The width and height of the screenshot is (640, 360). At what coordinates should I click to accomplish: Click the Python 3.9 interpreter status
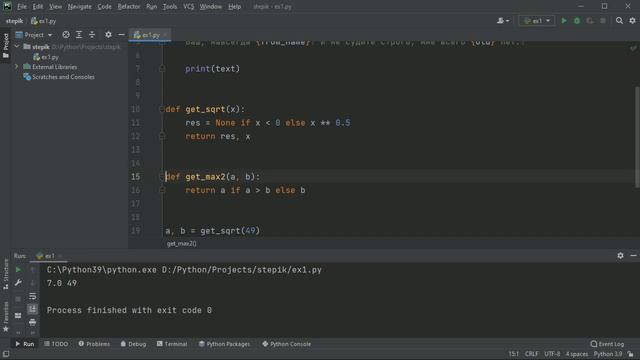(x=608, y=354)
